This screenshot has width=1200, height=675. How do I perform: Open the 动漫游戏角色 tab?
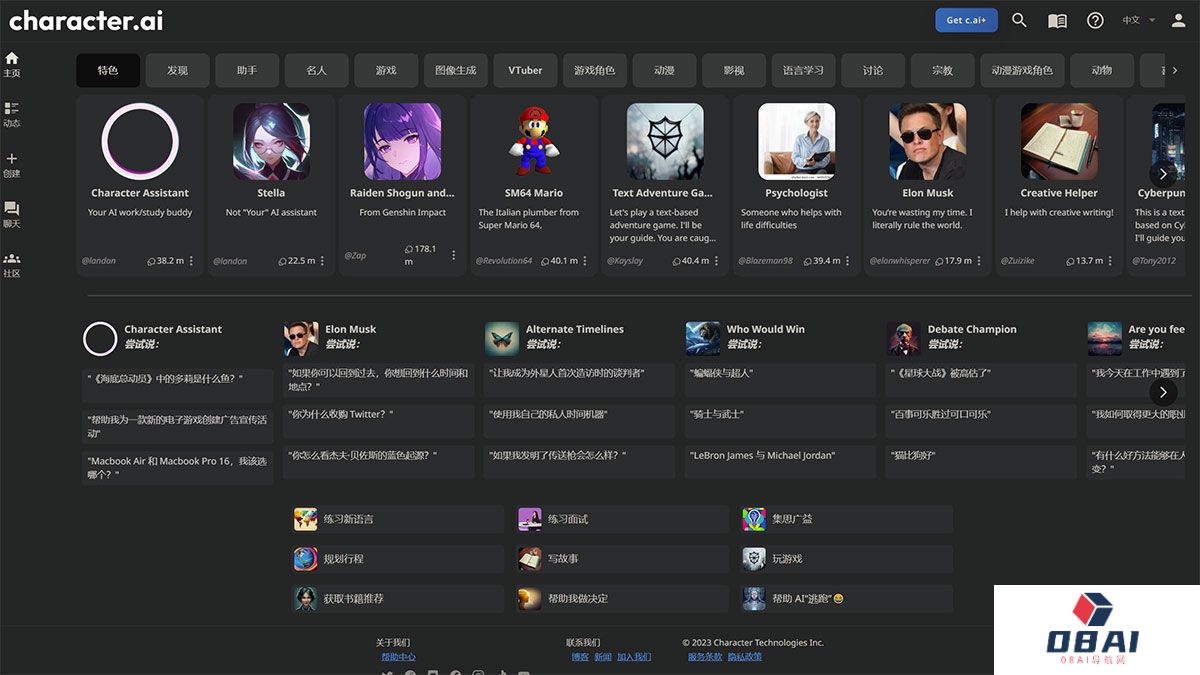coord(1022,70)
